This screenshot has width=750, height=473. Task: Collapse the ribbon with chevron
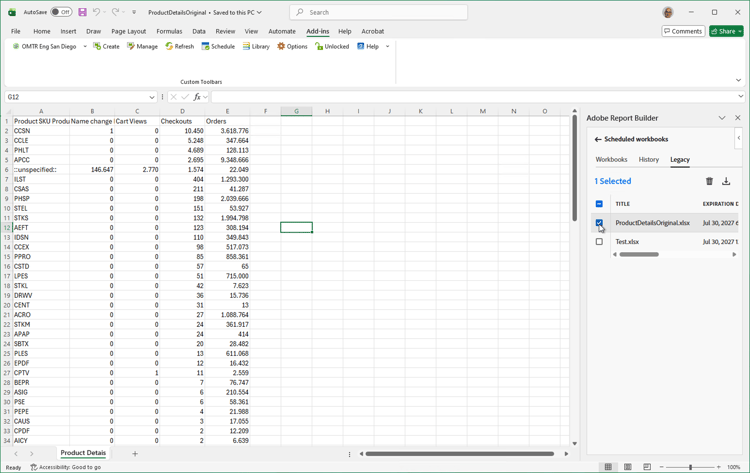739,80
